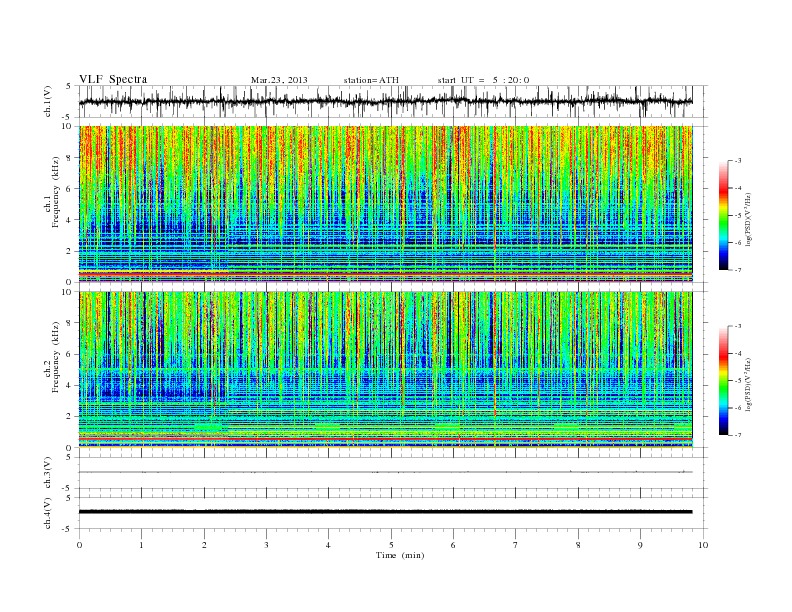Screen dimensions: 792x612
Task: Select the "ch.3(V)" axis label
Action: [48, 473]
